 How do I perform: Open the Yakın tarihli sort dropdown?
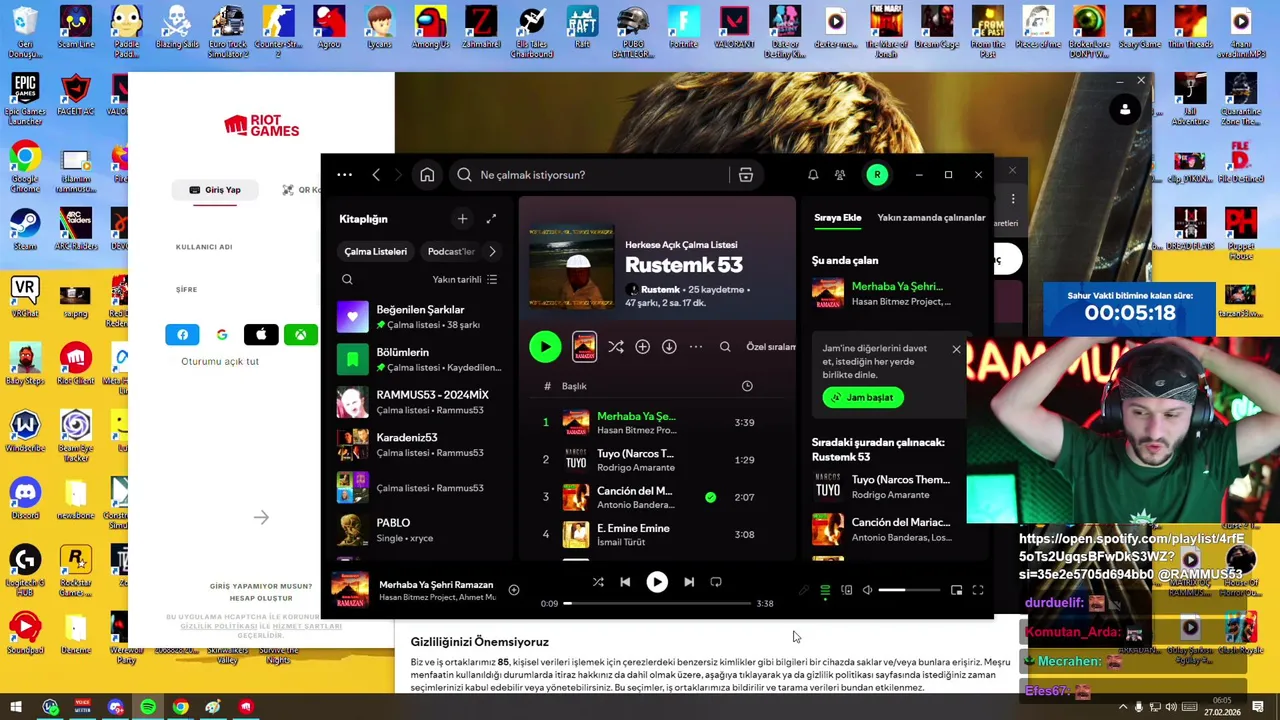464,280
